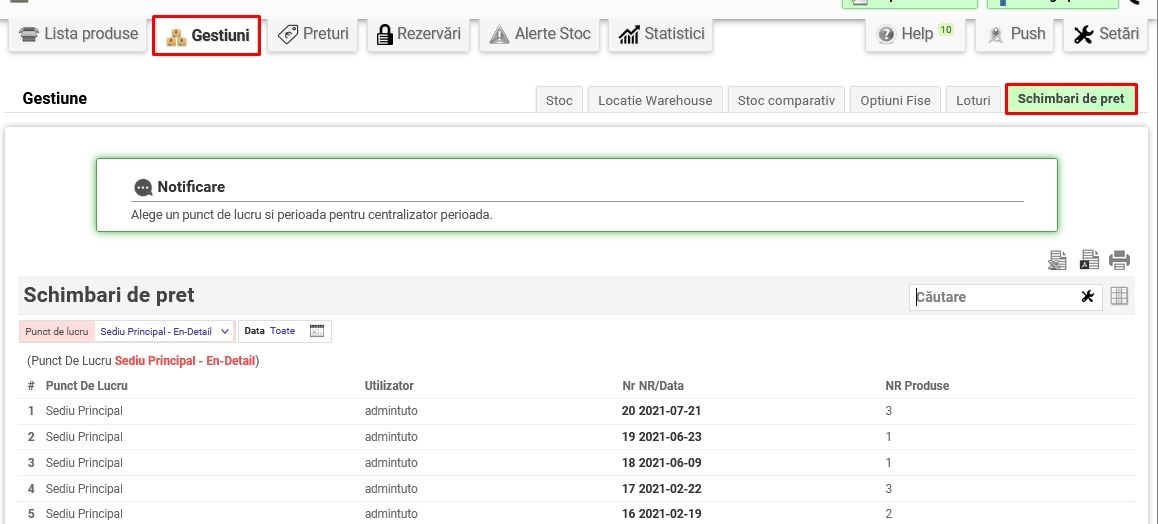
Task: Switch to Alerte Stoc tab
Action: pyautogui.click(x=540, y=34)
